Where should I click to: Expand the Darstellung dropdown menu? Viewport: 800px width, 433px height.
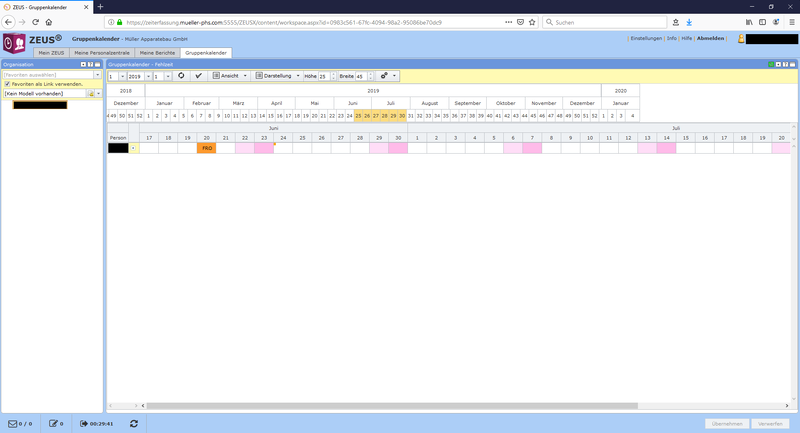click(x=277, y=76)
